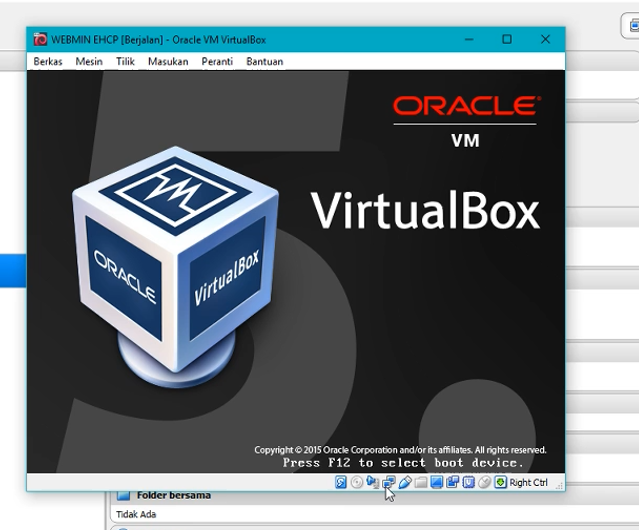Maximize the WEBMIN EHCP VM window
Screen dimensions: 639x530
tap(507, 39)
